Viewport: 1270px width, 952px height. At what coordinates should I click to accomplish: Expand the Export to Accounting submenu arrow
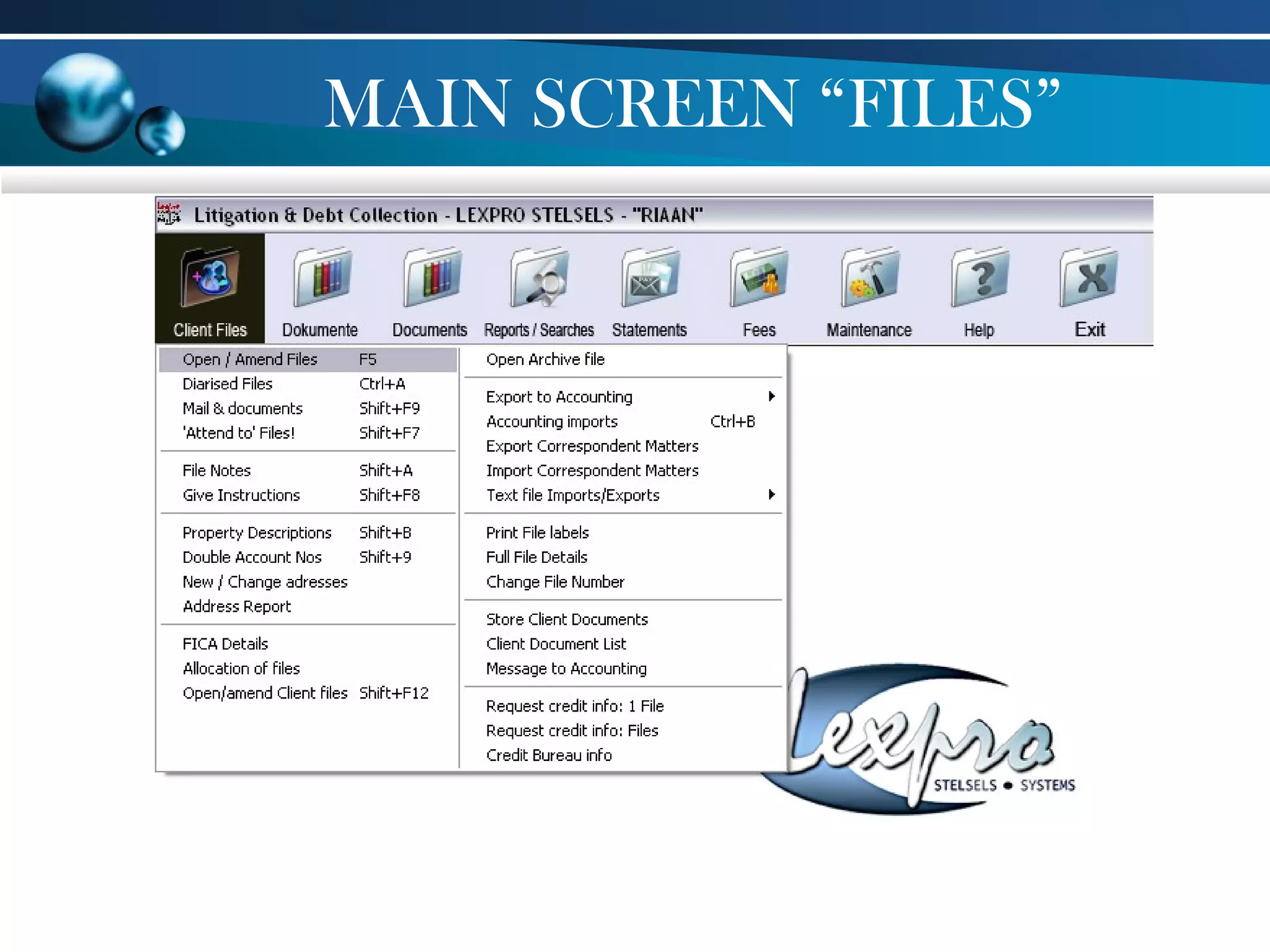click(771, 396)
